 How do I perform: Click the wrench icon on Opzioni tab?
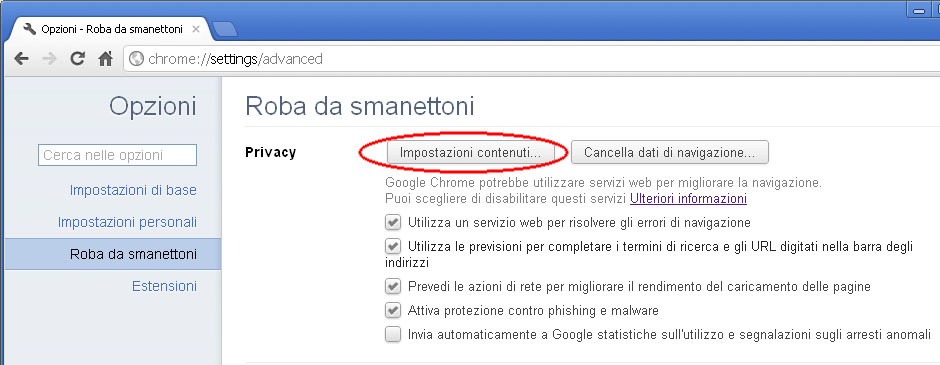point(30,28)
